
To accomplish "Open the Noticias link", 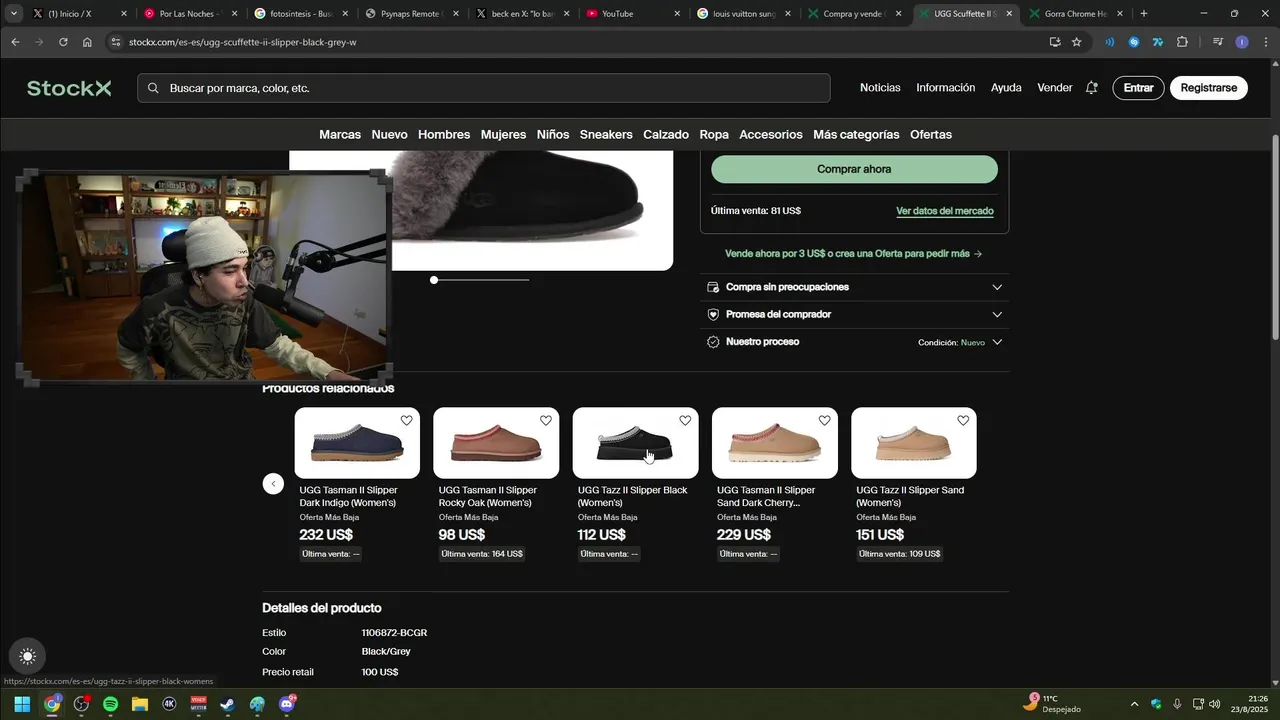I will [880, 88].
